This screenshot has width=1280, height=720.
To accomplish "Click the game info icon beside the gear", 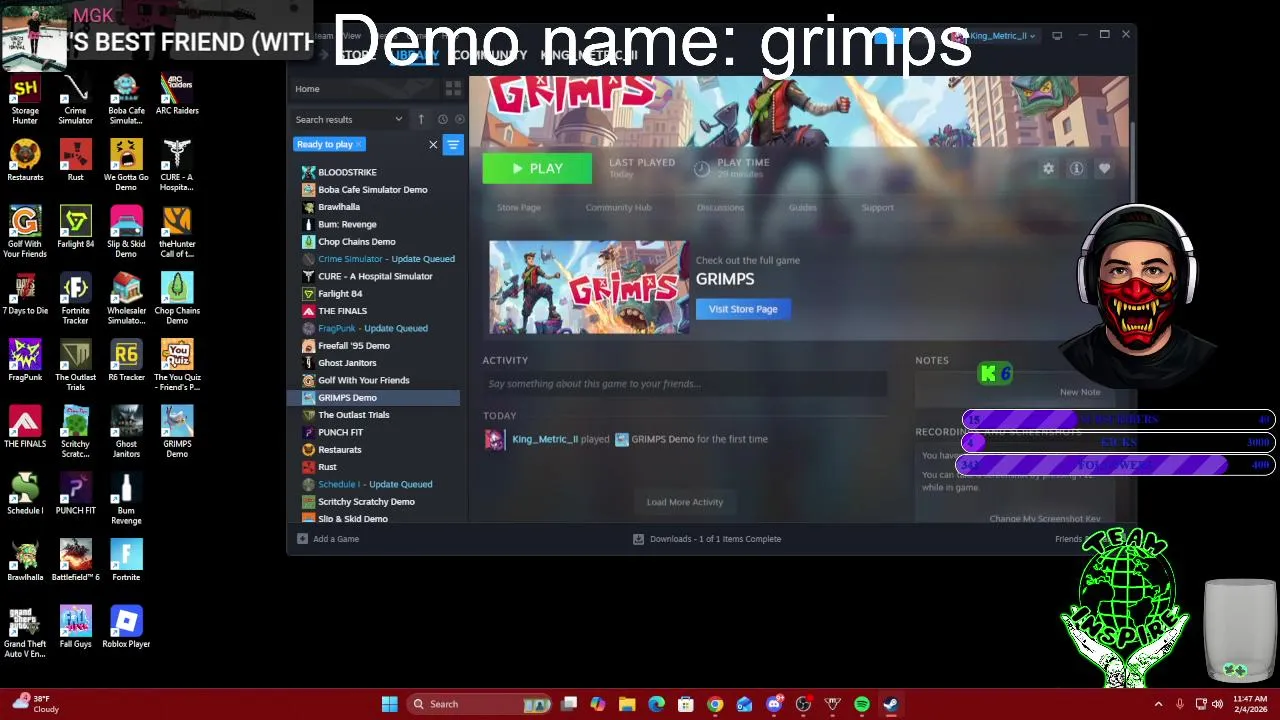I will tap(1076, 169).
